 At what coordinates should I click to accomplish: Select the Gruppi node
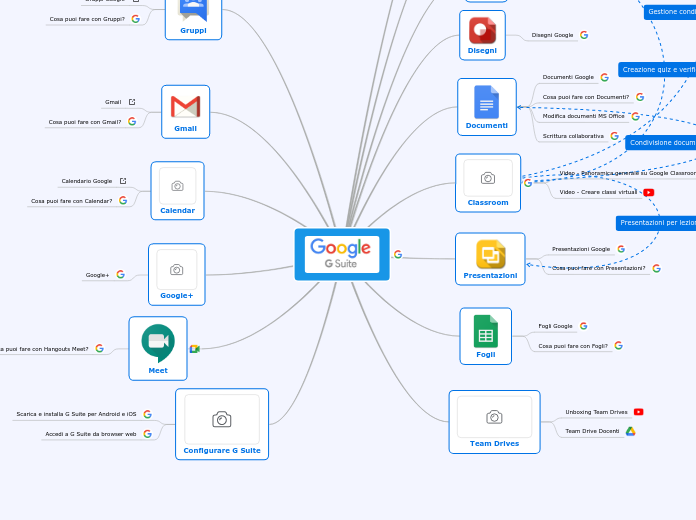coord(193,18)
